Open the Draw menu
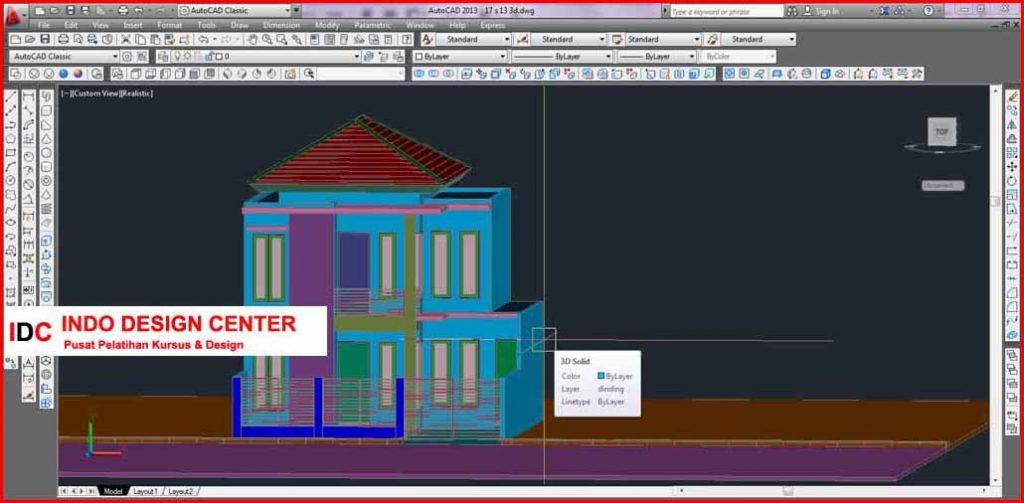This screenshot has height=503, width=1024. coord(239,25)
